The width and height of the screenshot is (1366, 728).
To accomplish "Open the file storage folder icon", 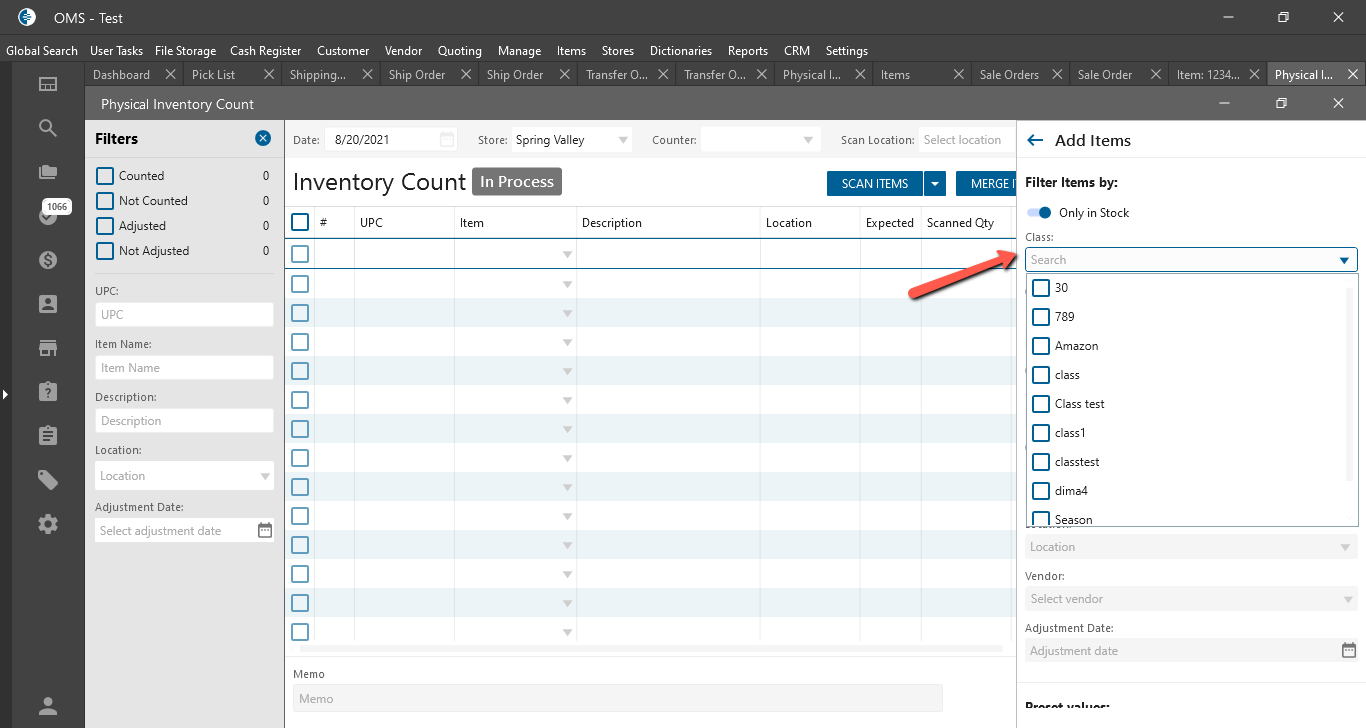I will point(48,172).
